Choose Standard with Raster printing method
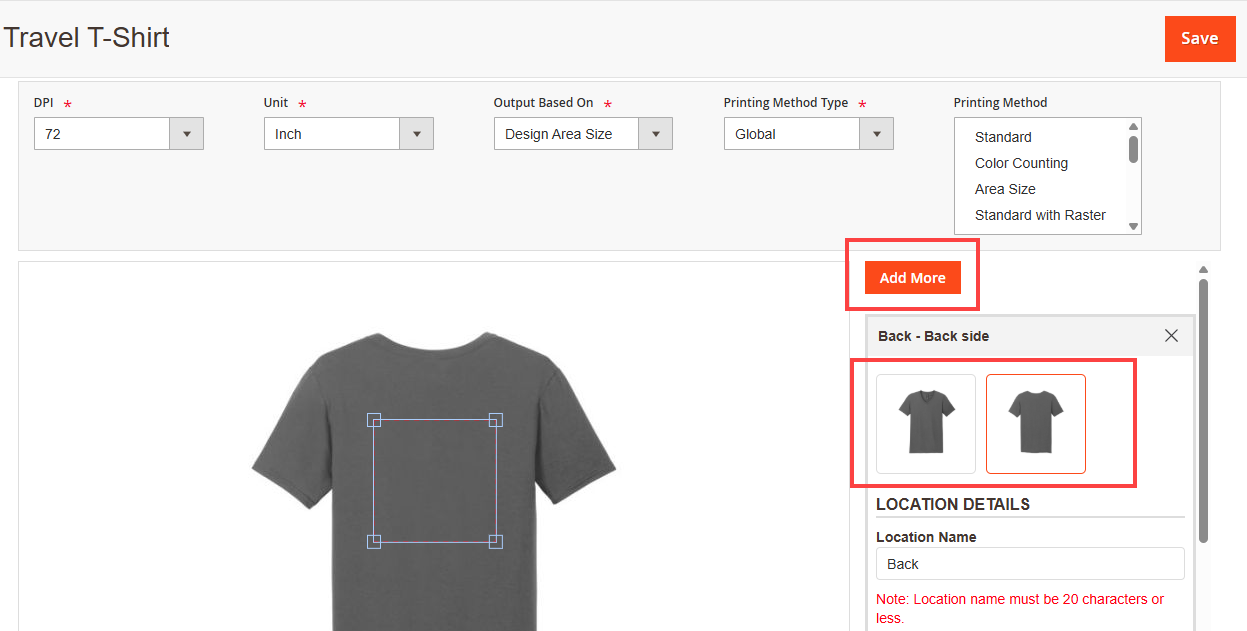1247x631 pixels. pos(1040,215)
